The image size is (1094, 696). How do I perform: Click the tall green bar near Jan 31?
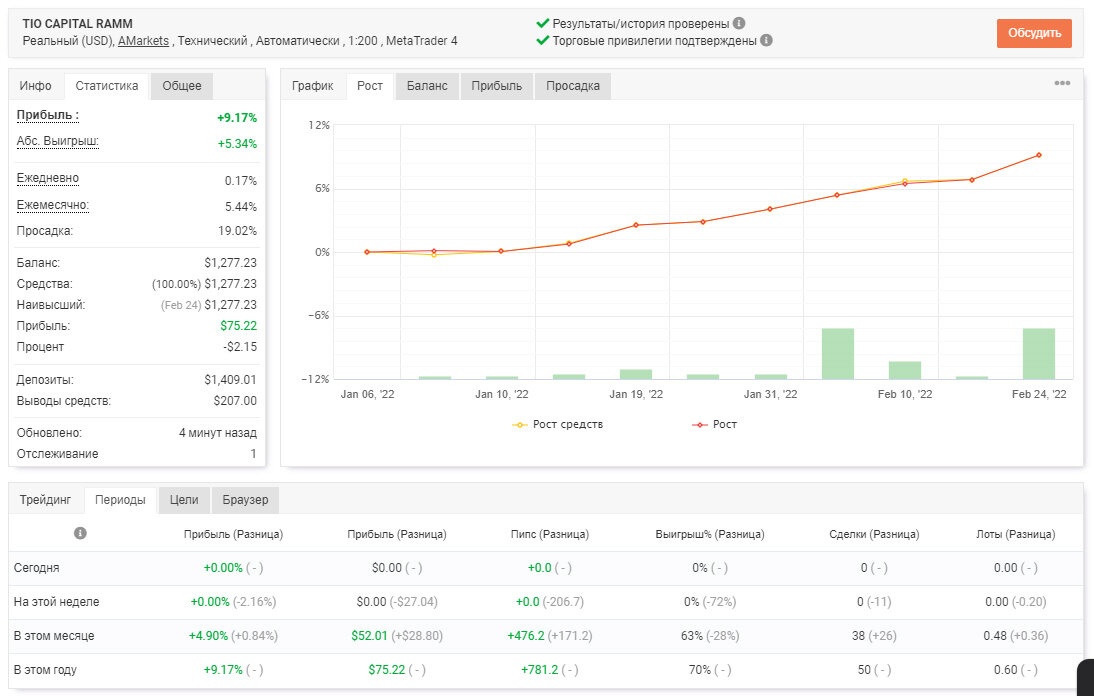point(838,354)
